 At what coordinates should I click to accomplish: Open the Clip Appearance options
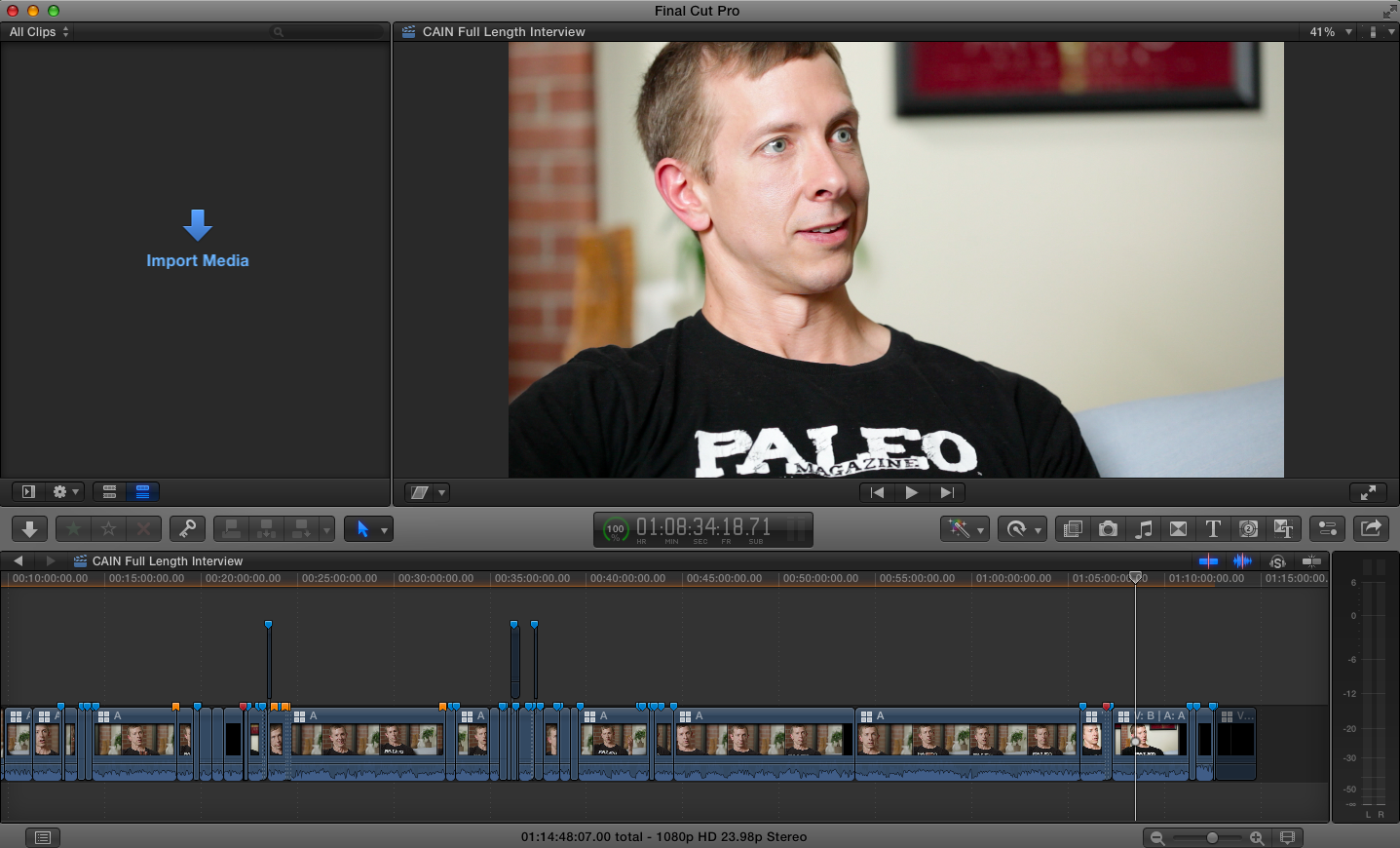pos(1288,838)
